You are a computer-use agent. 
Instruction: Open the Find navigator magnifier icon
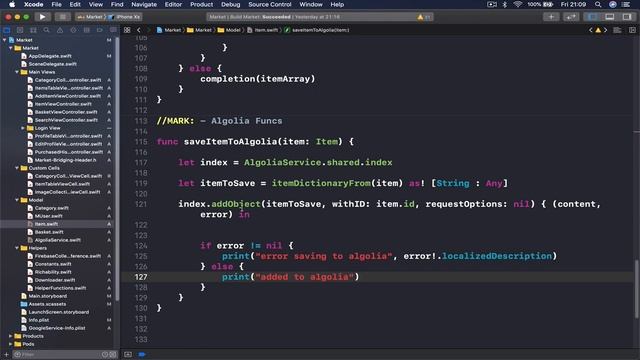(x=47, y=30)
